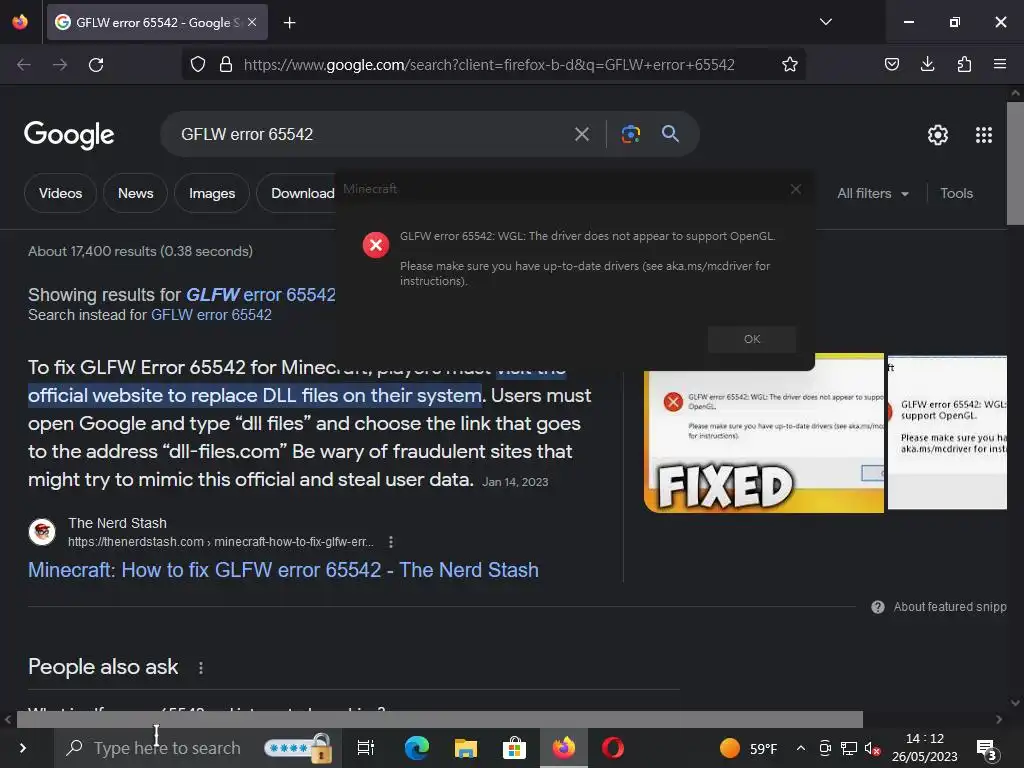
Task: Open clock showing 14:12
Action: [x=924, y=748]
